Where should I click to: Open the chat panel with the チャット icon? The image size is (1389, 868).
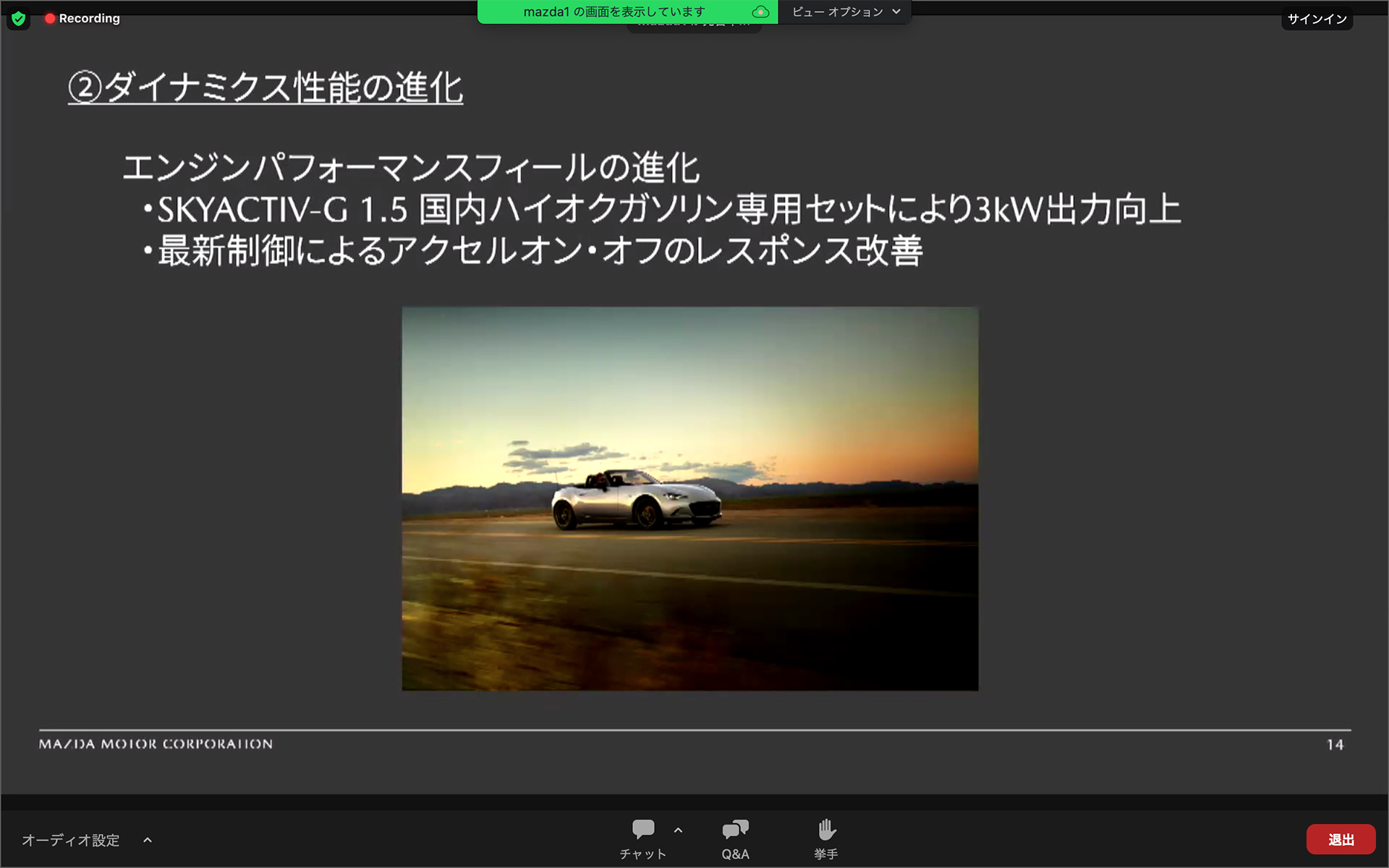643,838
